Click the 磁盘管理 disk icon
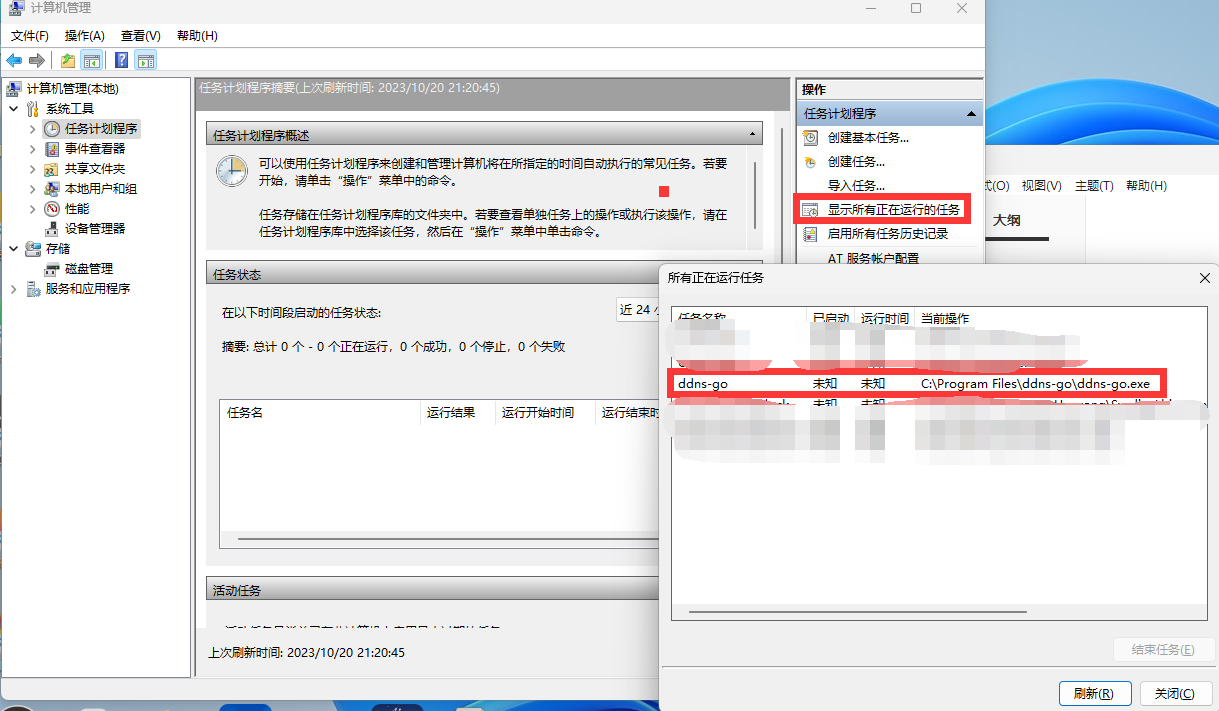Screen dimensions: 1219x711 click(x=52, y=269)
